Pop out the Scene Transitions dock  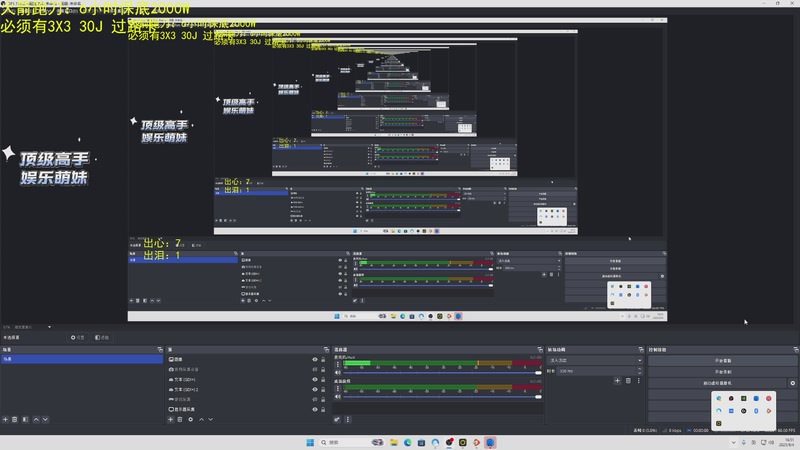(641, 349)
